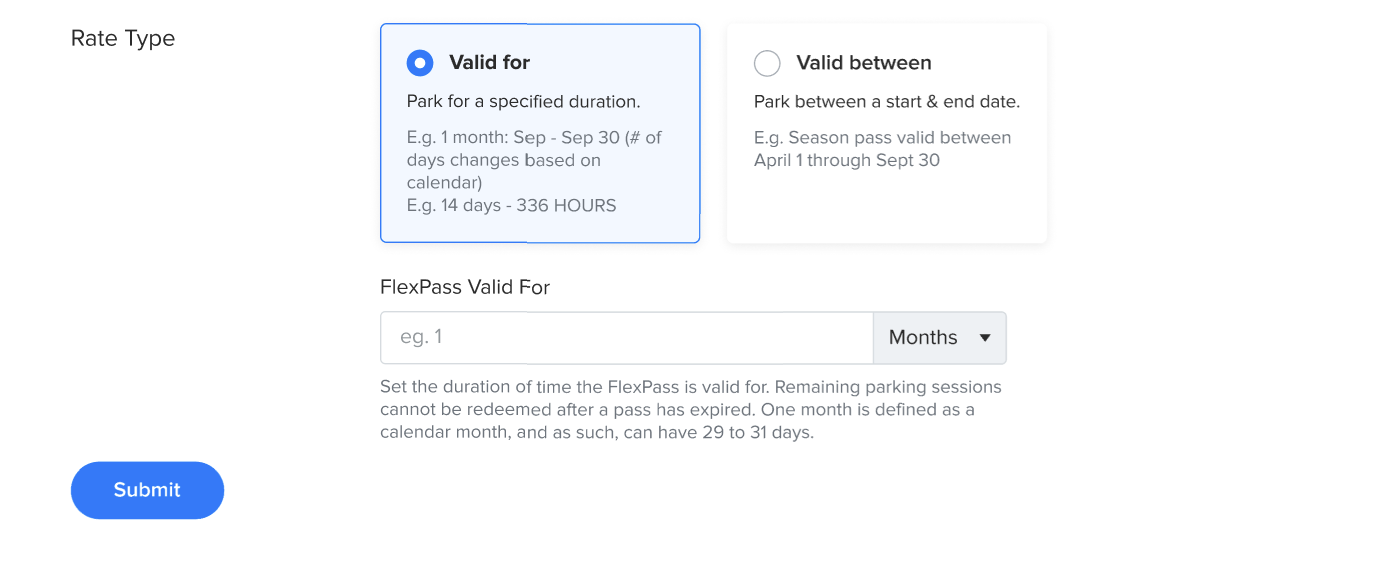Select the "Valid between" radio button

(767, 63)
